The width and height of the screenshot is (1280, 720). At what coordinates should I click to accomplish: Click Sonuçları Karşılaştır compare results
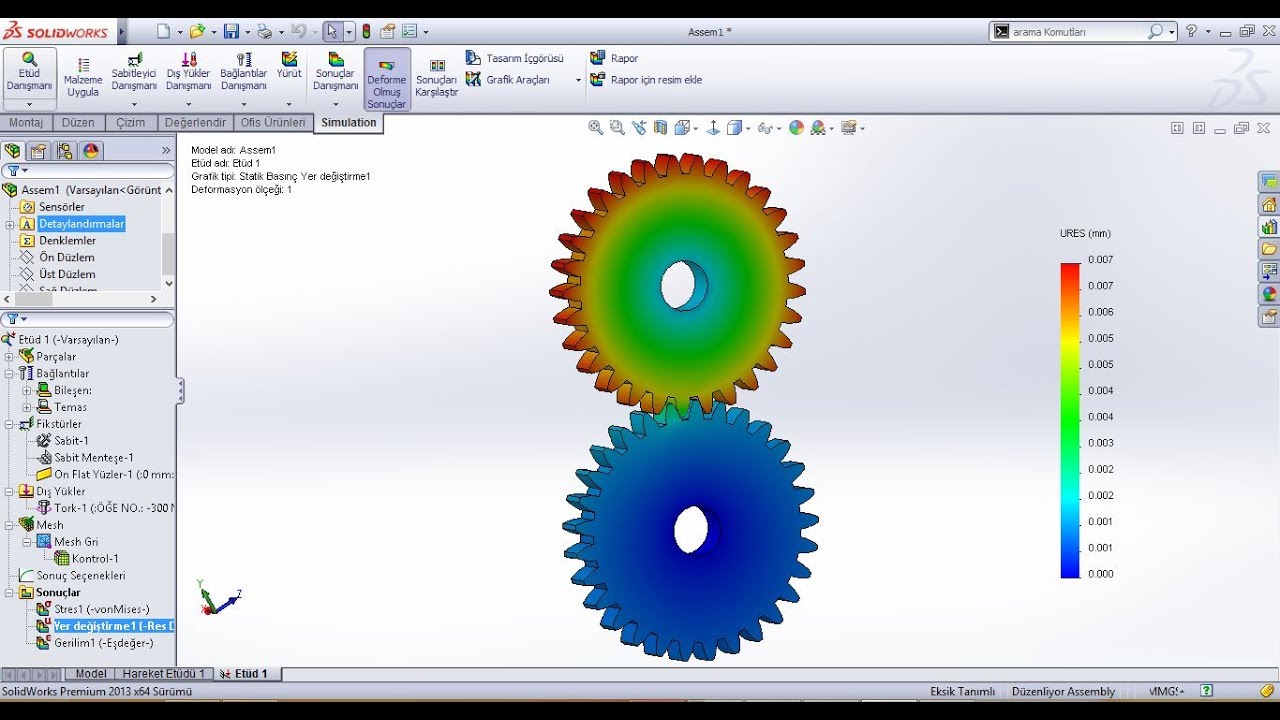[436, 78]
